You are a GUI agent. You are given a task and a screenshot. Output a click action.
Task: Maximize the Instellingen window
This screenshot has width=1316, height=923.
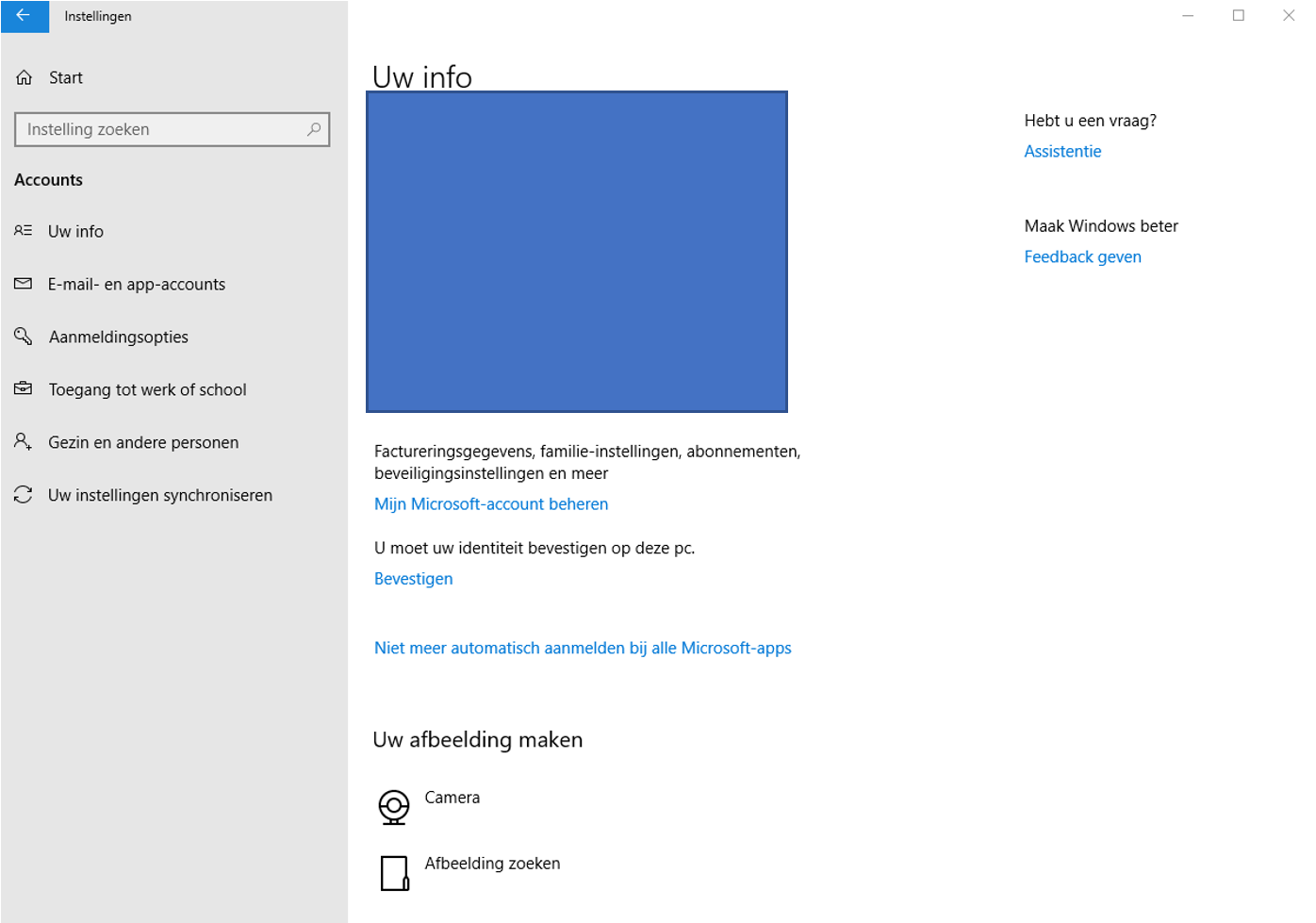coord(1239,16)
